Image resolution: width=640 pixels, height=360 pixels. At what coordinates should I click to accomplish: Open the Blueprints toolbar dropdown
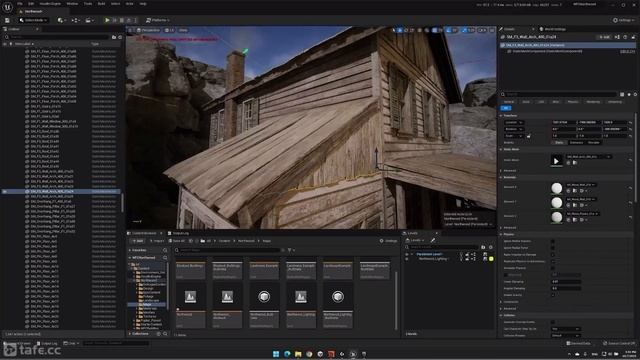tap(75, 20)
